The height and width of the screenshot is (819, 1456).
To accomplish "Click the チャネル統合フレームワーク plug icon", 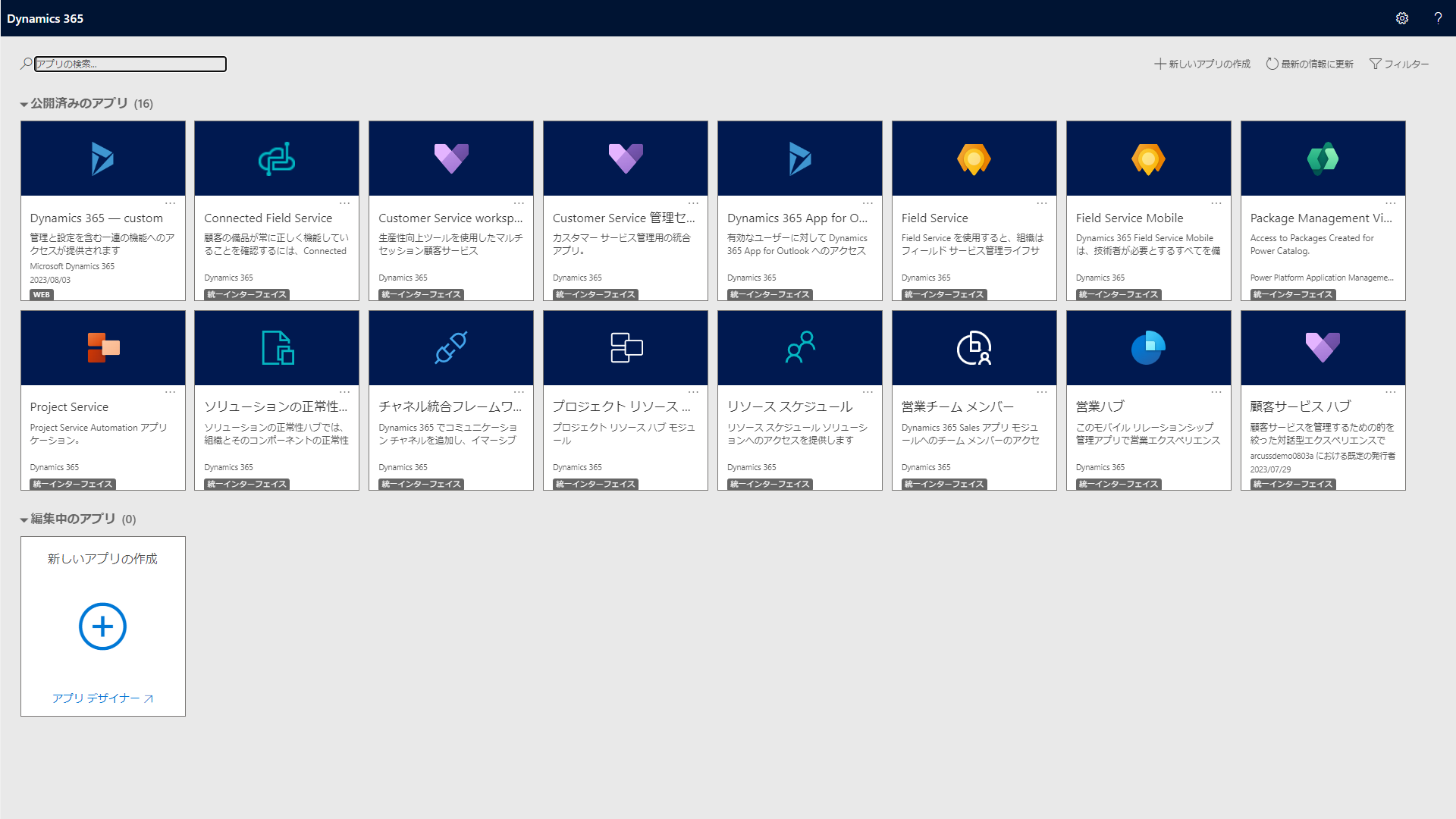I will [451, 348].
